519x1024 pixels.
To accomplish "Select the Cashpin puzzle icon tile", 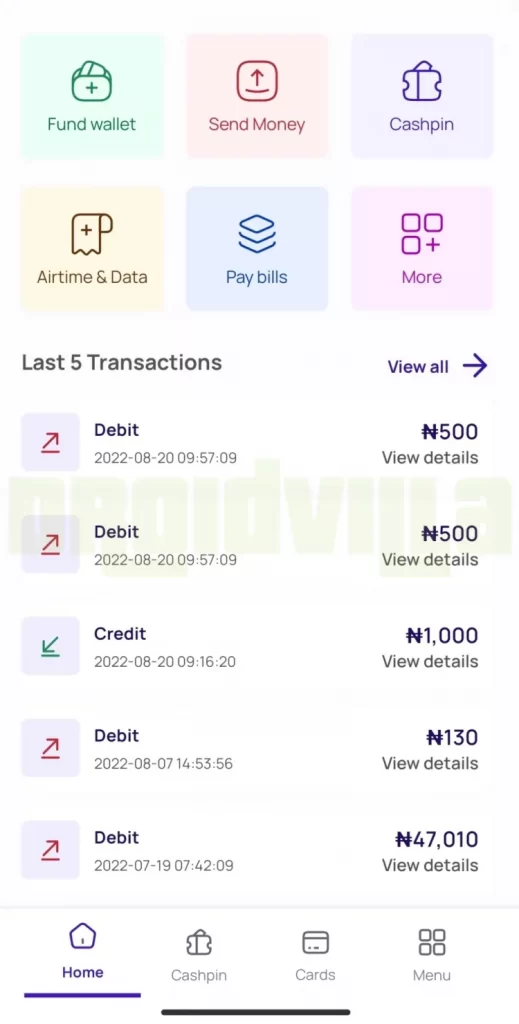I will click(x=422, y=95).
